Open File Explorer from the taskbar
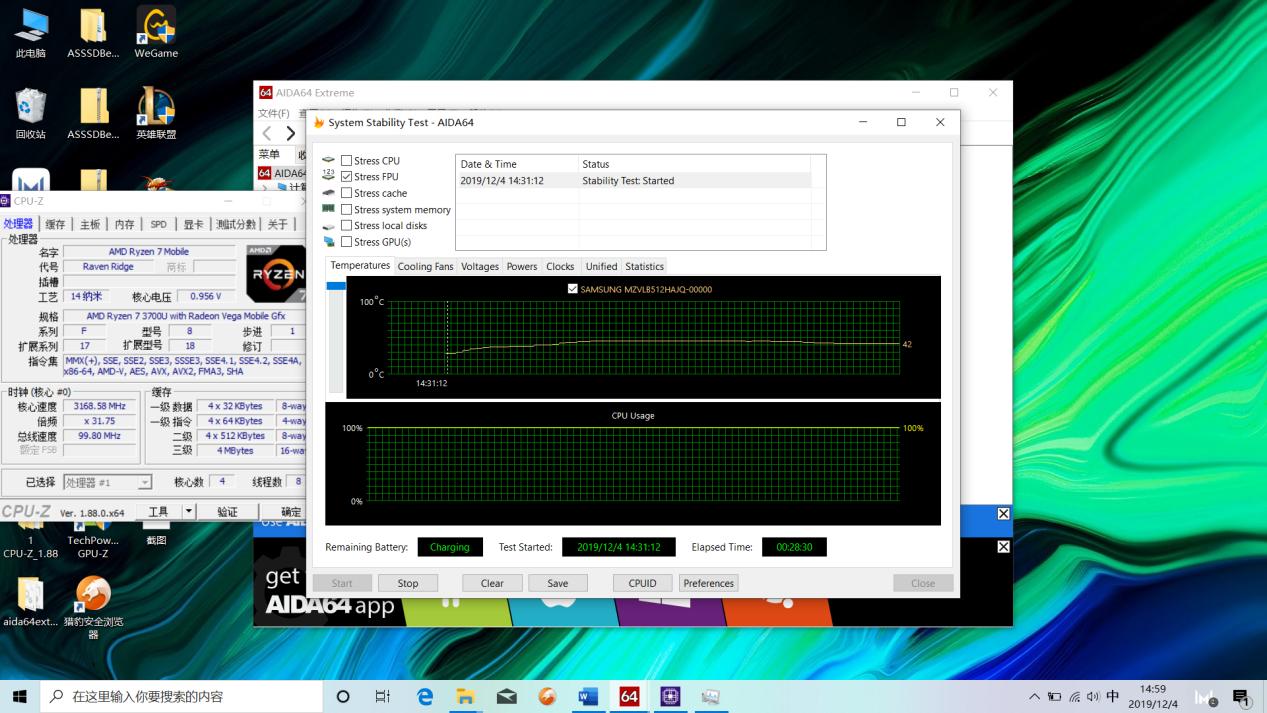The height and width of the screenshot is (713, 1267). click(466, 696)
